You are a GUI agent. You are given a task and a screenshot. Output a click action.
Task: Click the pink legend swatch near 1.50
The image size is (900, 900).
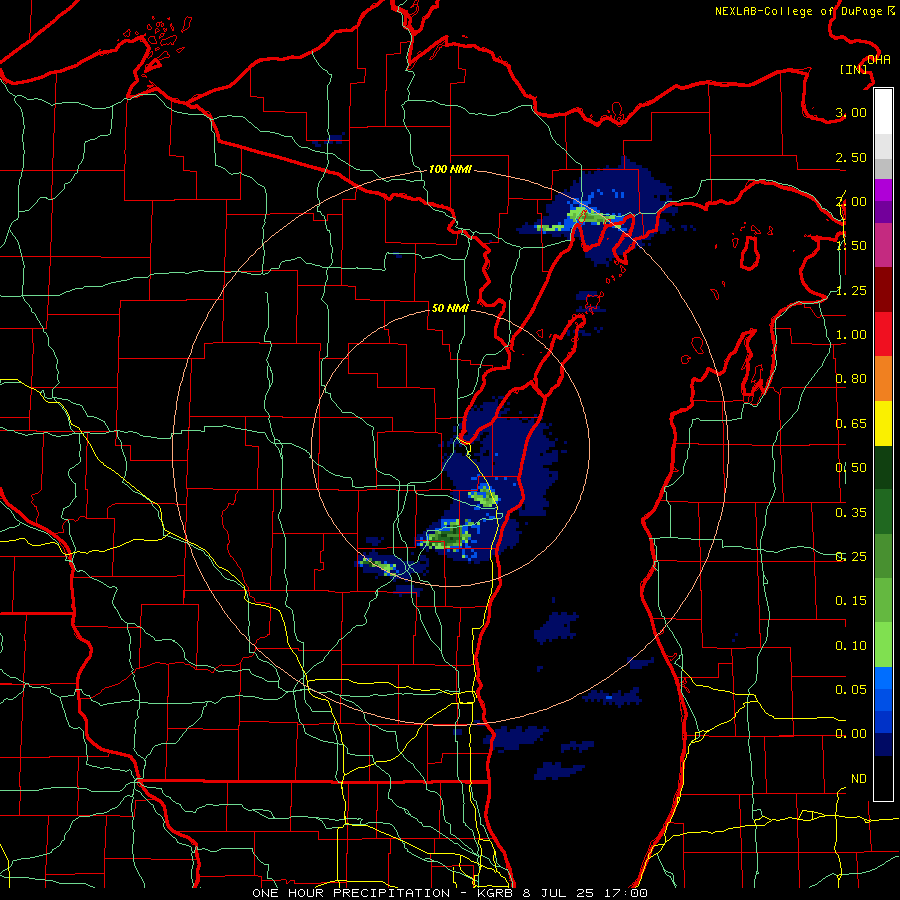coord(883,245)
